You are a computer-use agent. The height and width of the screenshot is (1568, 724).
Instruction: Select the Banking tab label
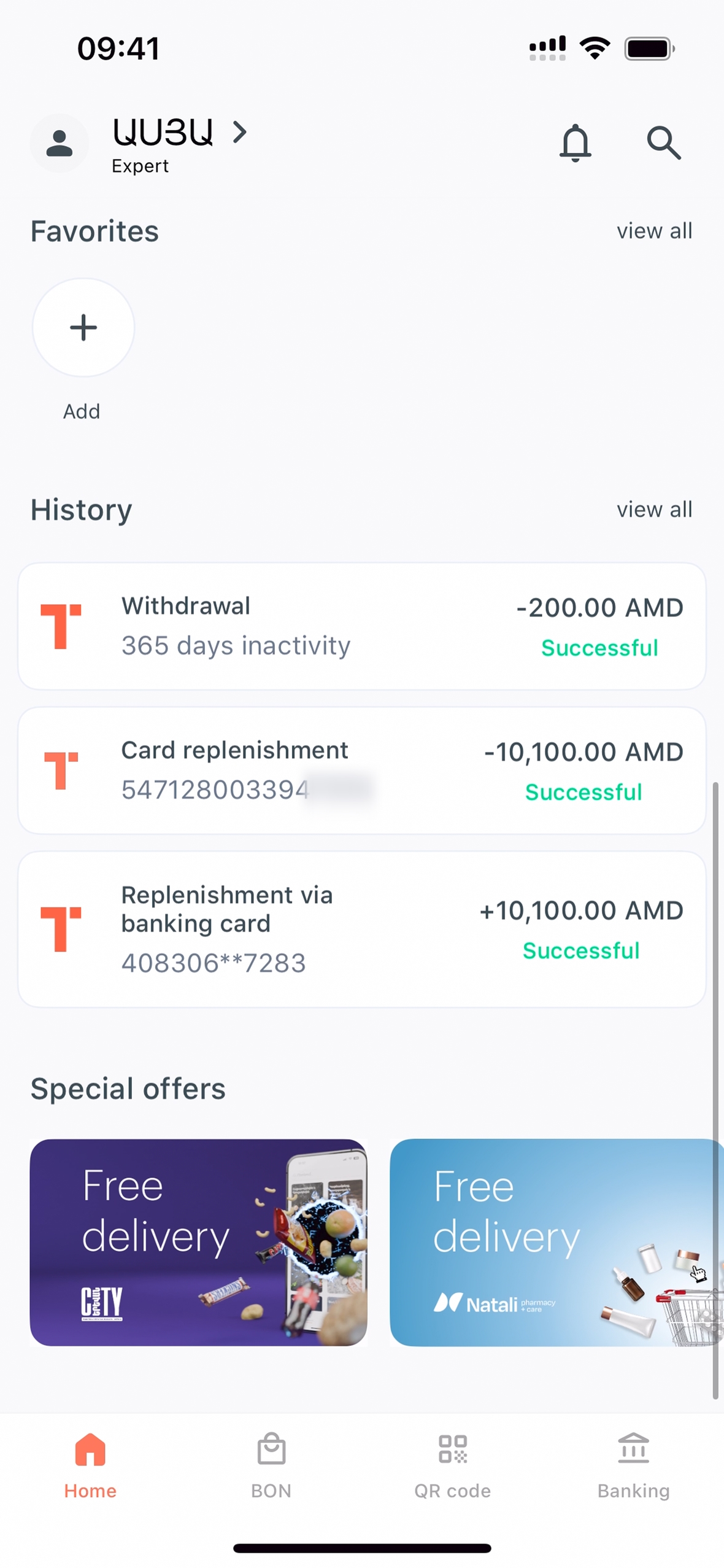click(633, 1491)
